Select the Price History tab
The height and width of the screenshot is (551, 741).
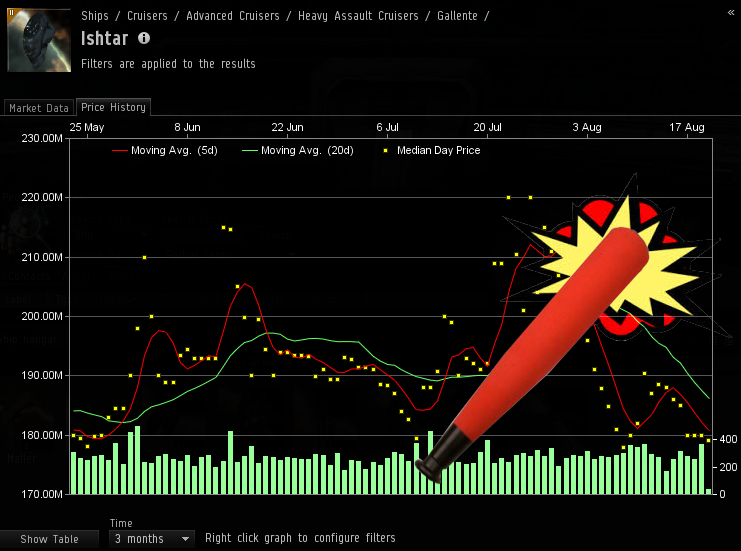113,107
